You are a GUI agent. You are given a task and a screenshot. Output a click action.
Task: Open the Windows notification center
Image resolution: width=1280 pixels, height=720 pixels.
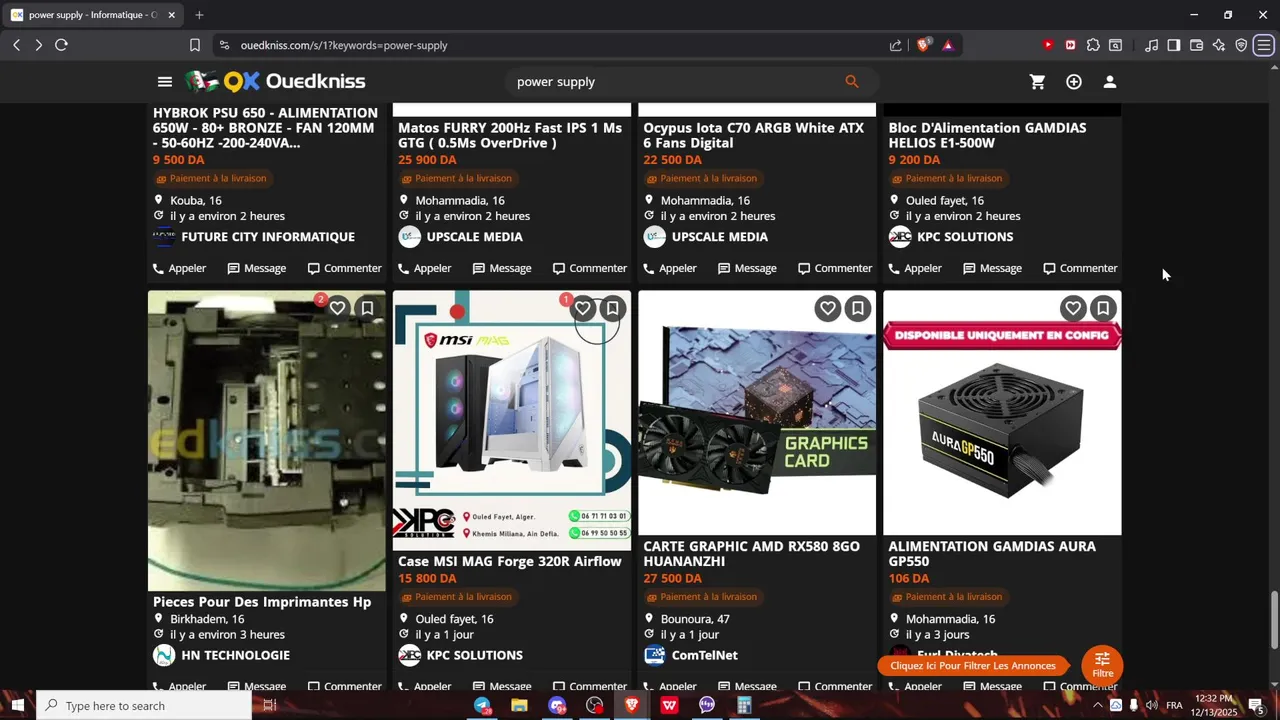click(1256, 705)
